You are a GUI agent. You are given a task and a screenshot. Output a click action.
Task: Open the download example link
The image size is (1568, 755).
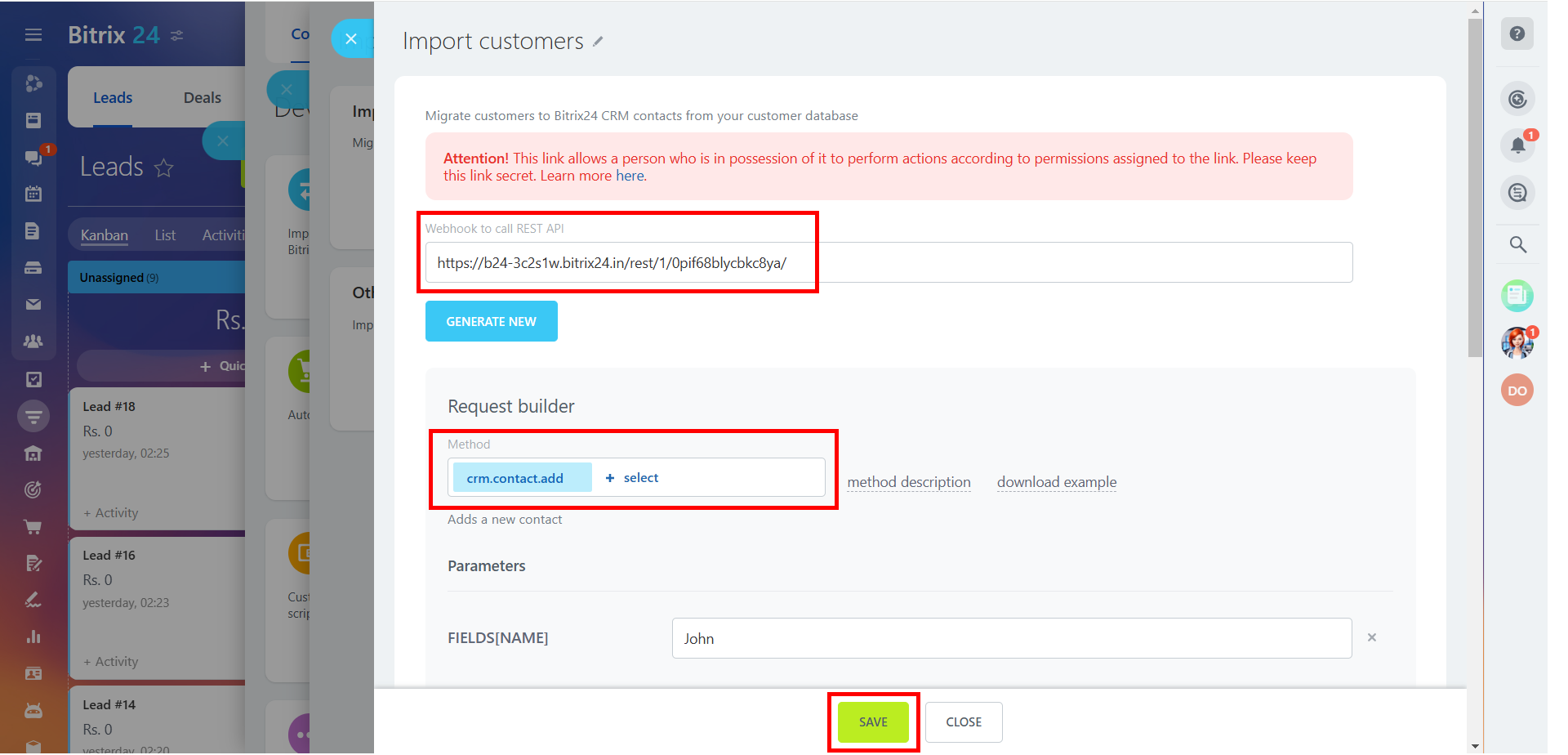[1057, 482]
